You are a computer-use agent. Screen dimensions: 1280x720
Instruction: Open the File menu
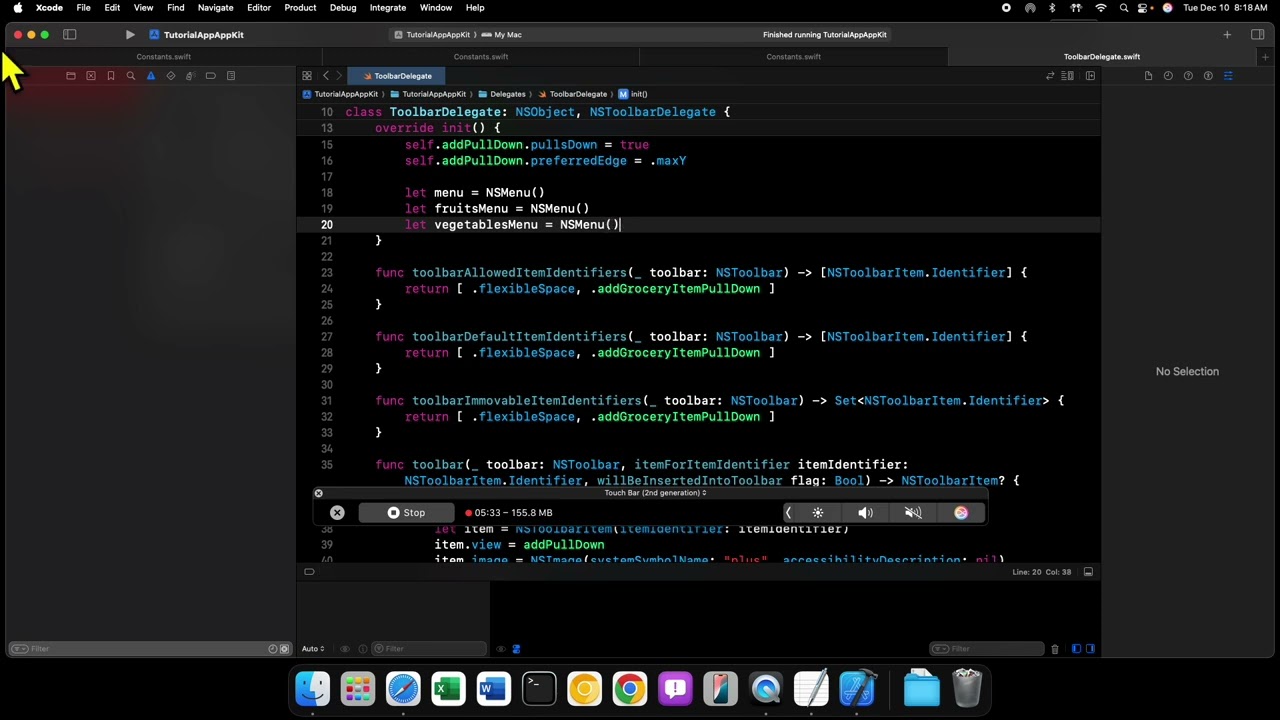pos(84,8)
